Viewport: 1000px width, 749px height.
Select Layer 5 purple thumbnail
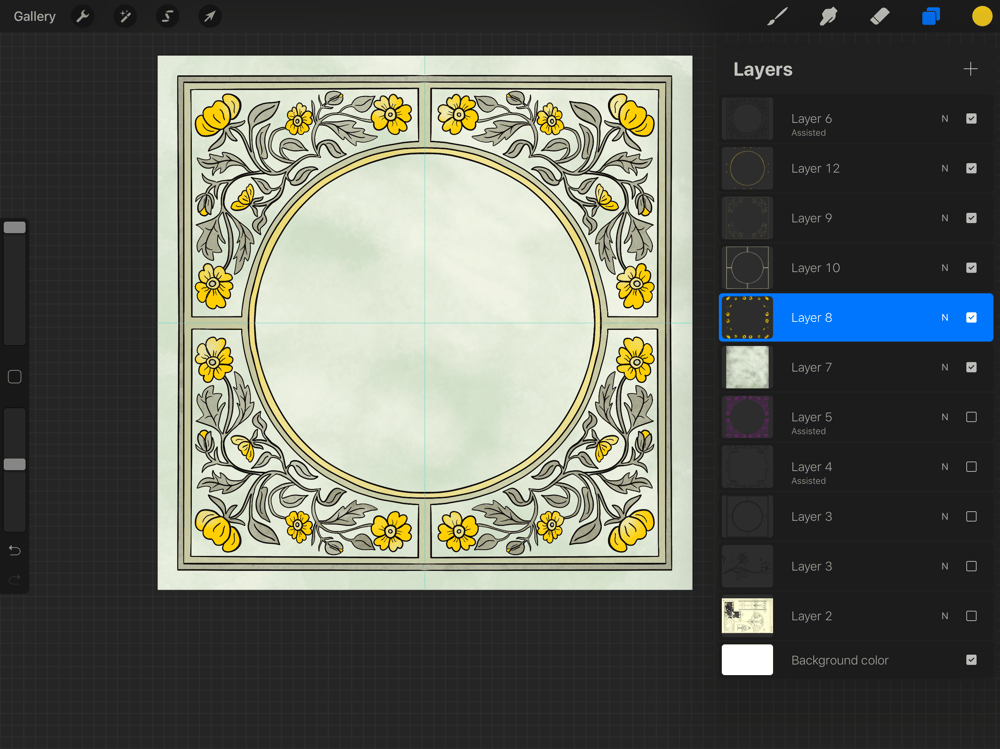(x=747, y=417)
